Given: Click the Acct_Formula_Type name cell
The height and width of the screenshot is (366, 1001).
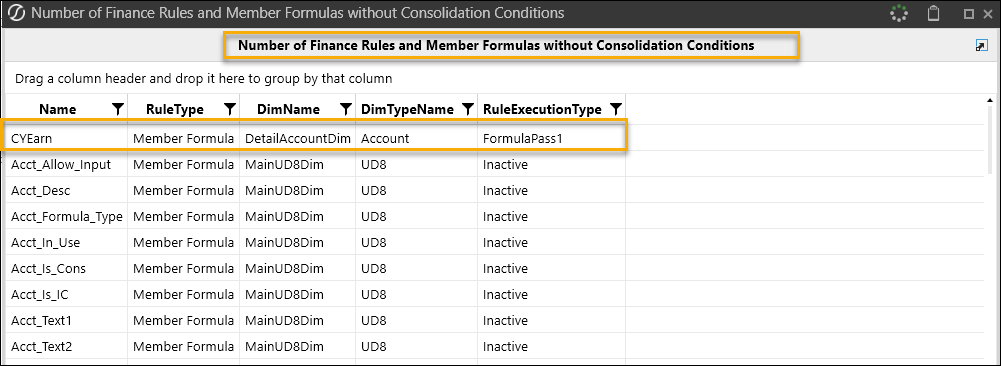Looking at the screenshot, I should 66,217.
